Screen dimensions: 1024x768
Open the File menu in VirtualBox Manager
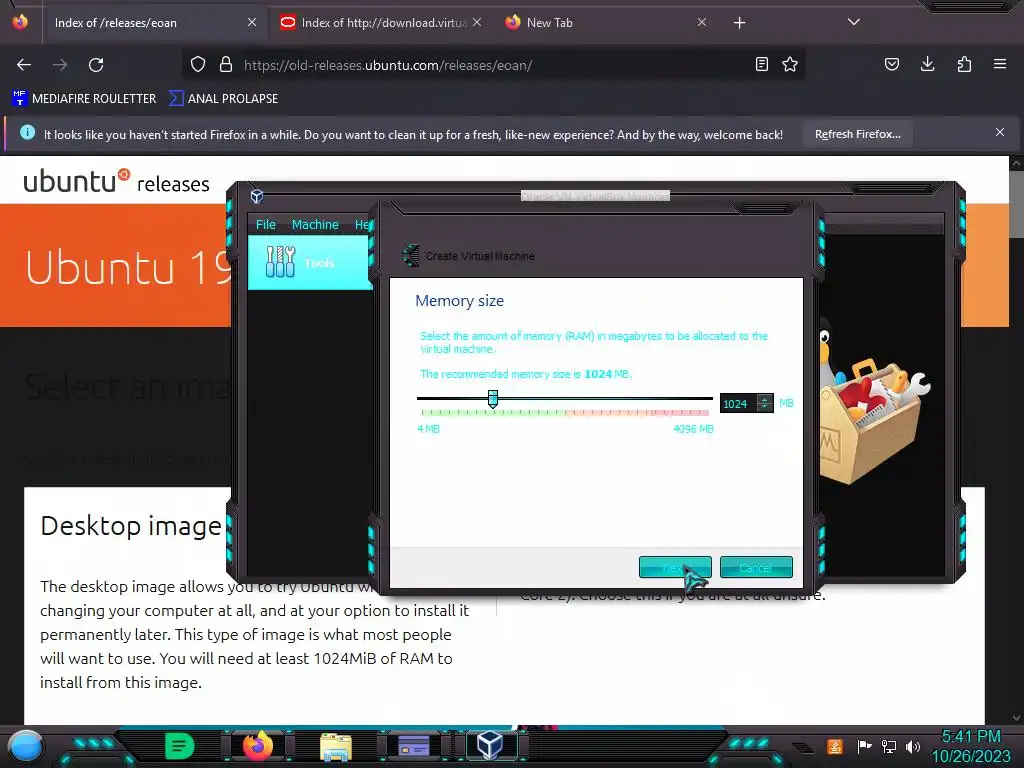click(x=266, y=225)
